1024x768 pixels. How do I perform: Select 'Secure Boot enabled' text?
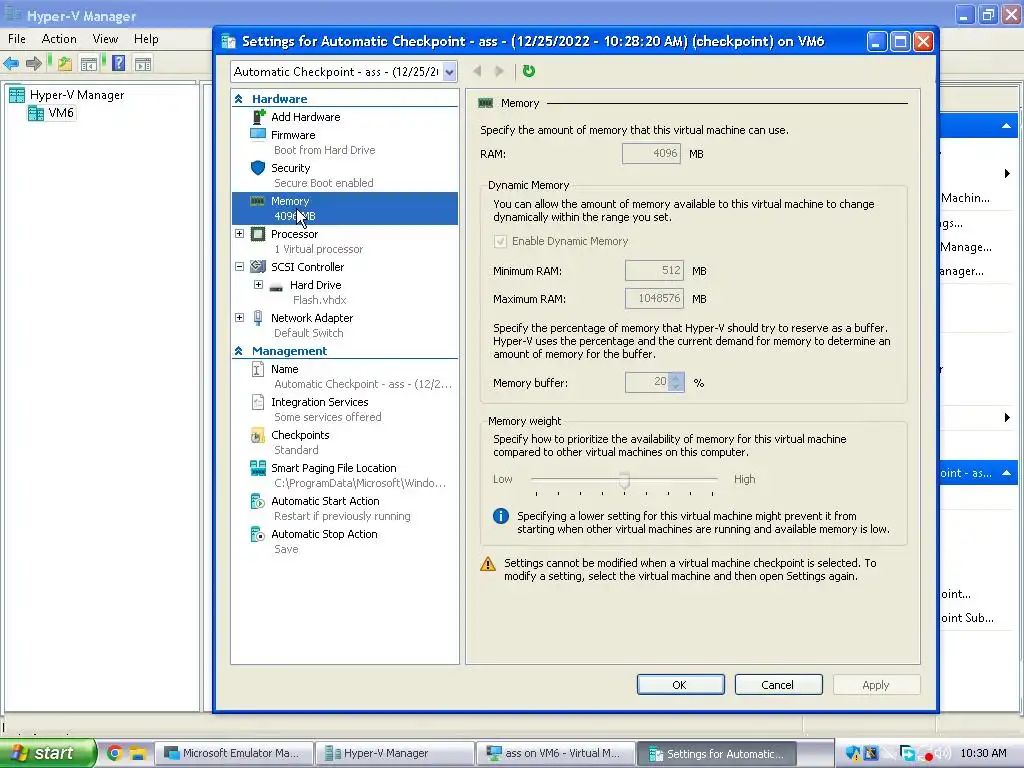tap(323, 184)
